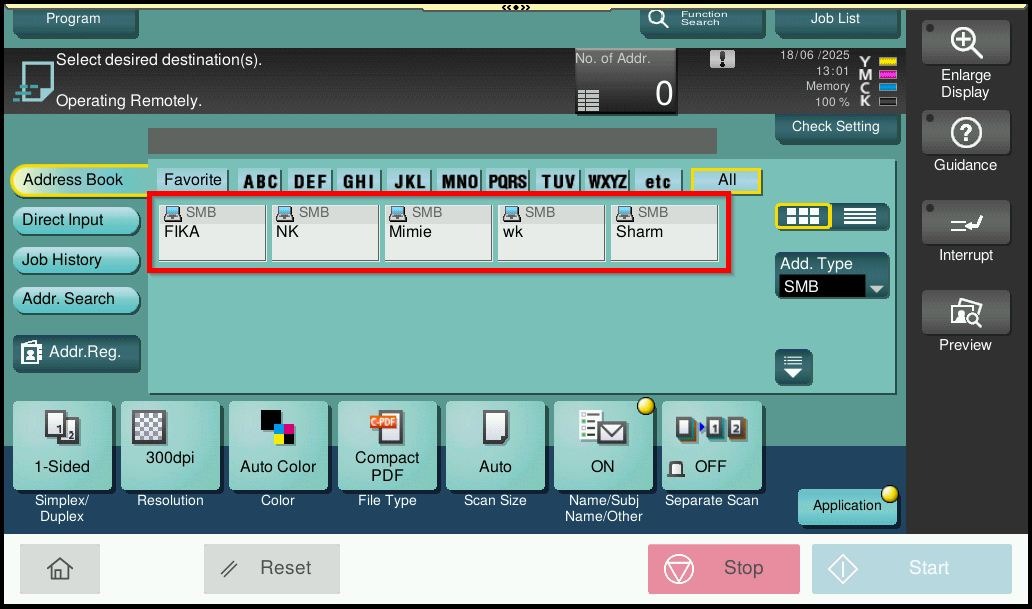Go to Home screen icon

point(60,568)
